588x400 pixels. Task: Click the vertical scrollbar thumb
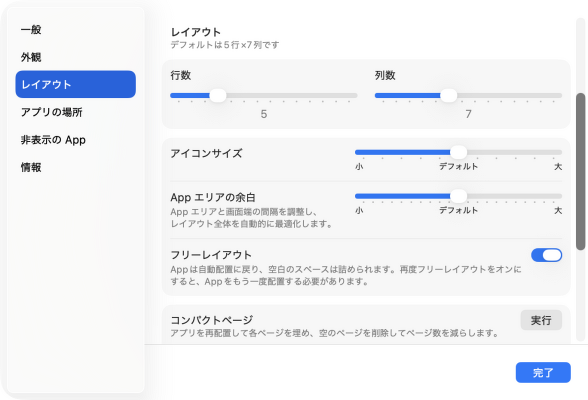click(580, 171)
